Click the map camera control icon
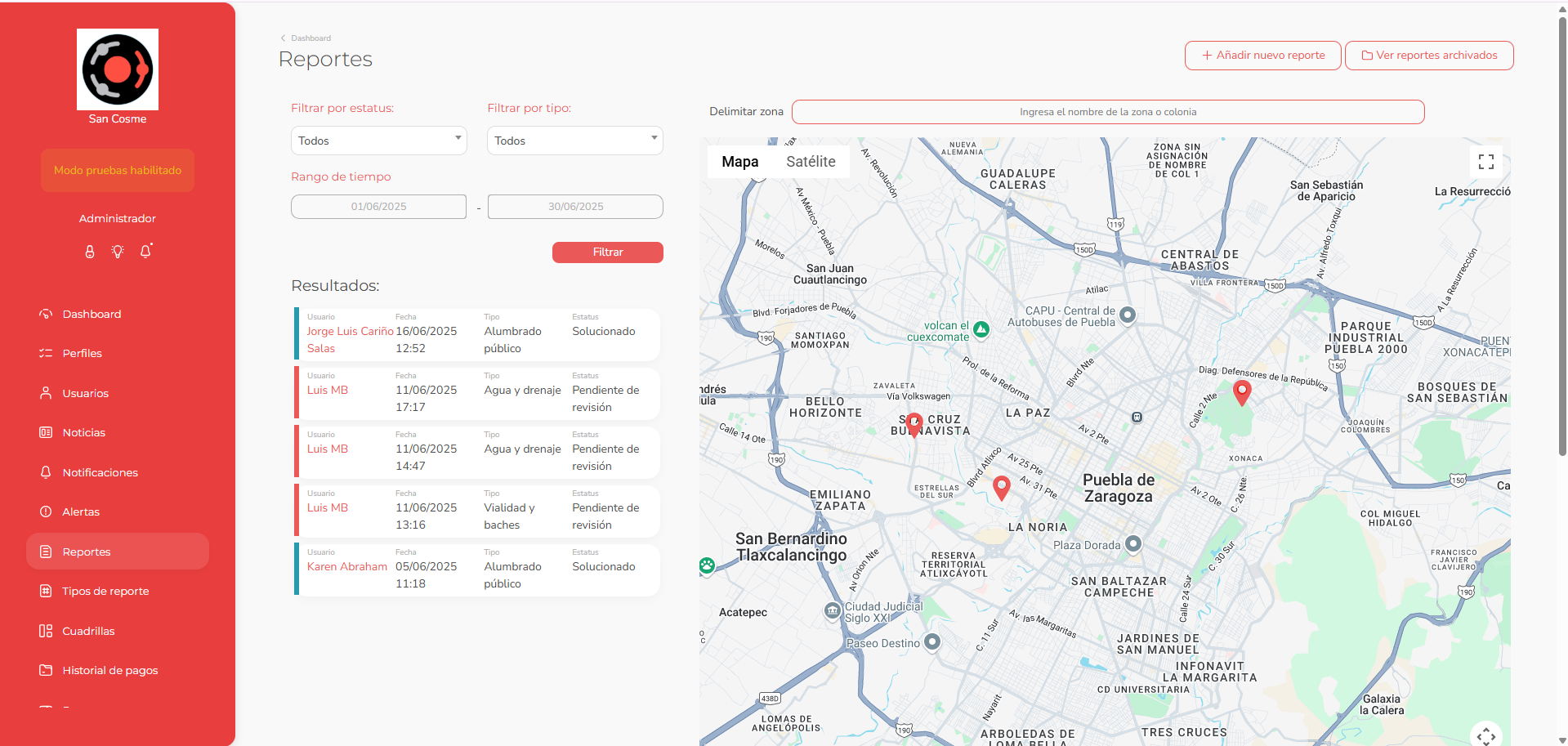This screenshot has width=1568, height=746. pos(1485,735)
